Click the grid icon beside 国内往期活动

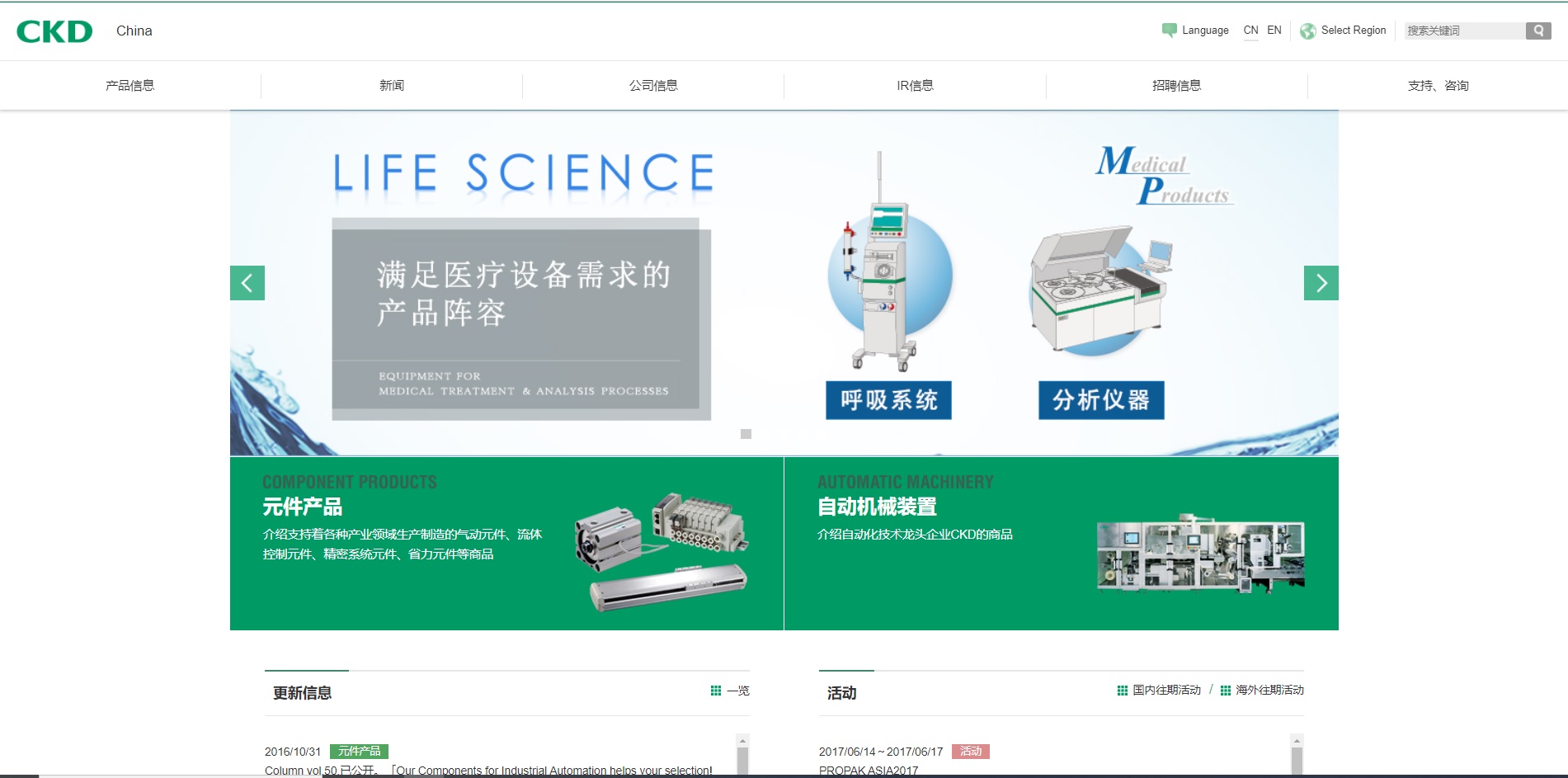(x=1121, y=690)
